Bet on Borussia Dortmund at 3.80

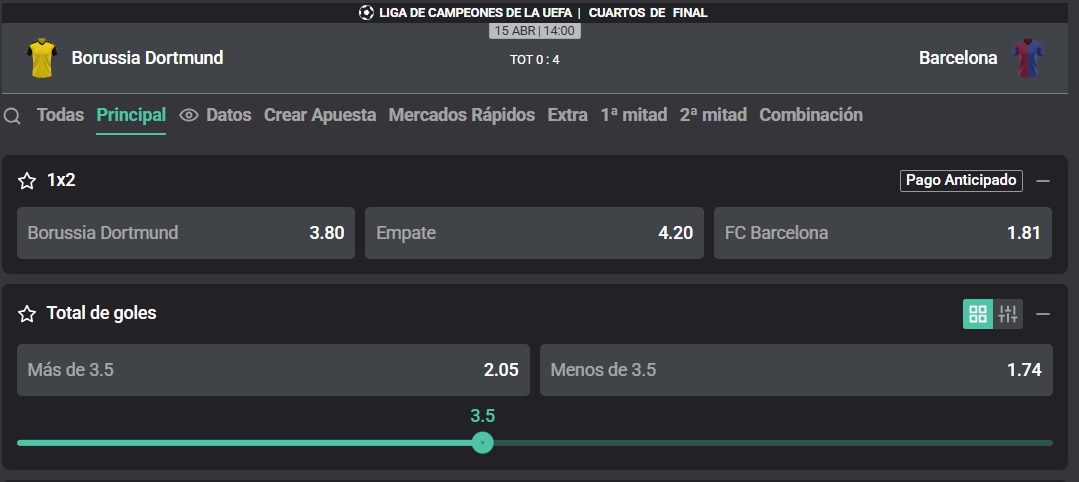coord(186,233)
